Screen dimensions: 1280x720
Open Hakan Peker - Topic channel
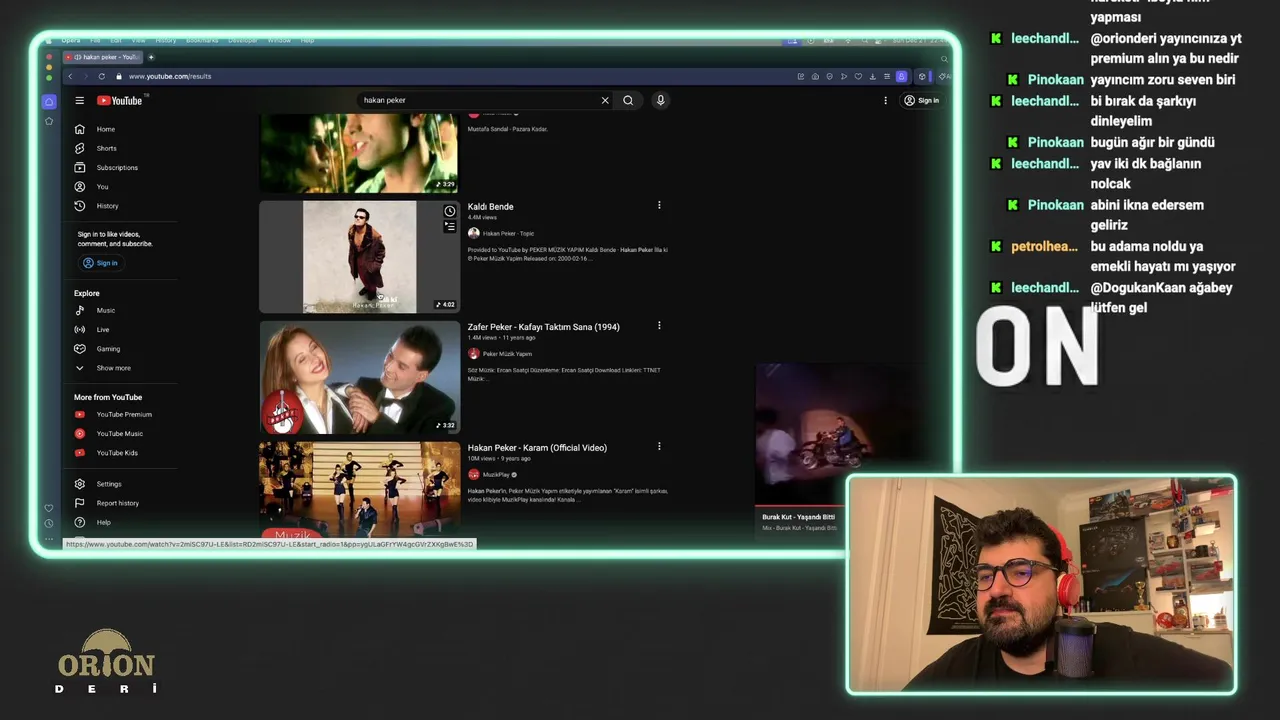pyautogui.click(x=508, y=233)
